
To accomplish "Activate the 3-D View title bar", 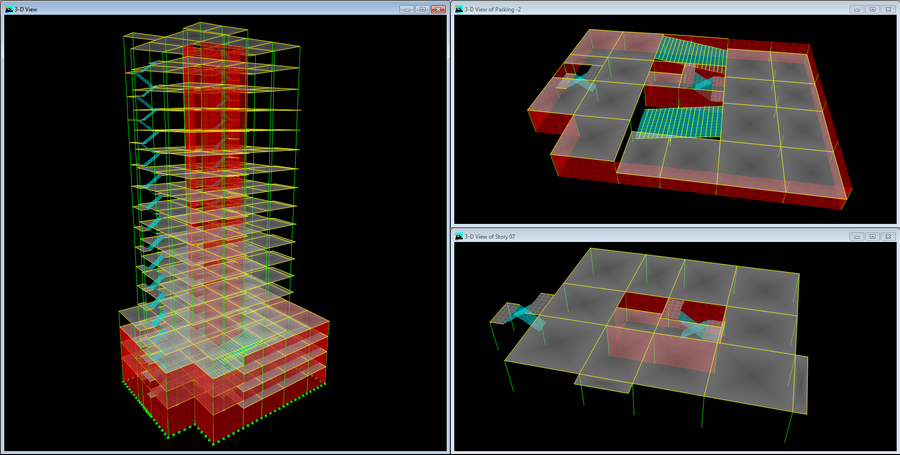I will [x=200, y=9].
